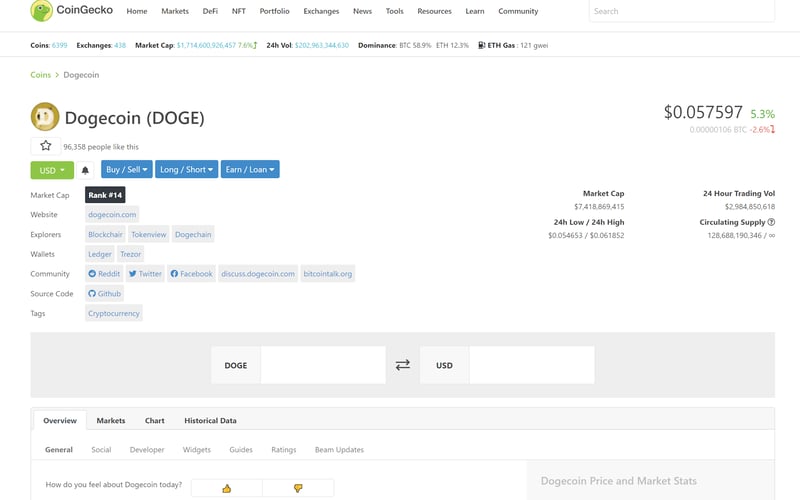Select the General sub-tab

click(59, 449)
